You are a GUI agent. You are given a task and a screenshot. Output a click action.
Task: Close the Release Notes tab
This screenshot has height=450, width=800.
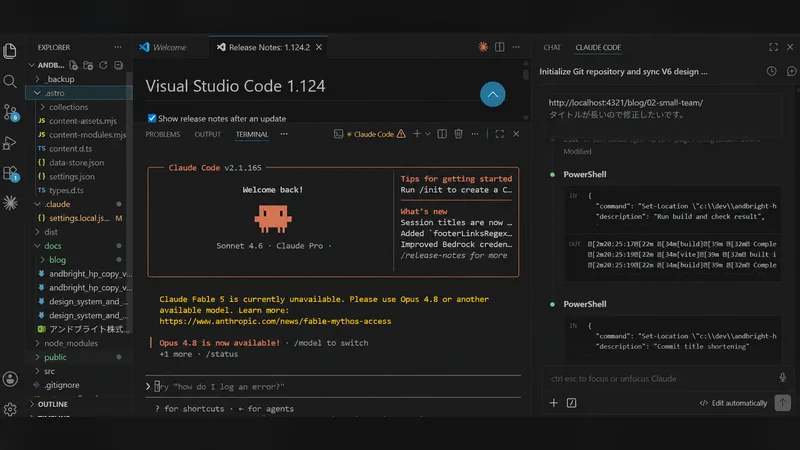click(319, 47)
